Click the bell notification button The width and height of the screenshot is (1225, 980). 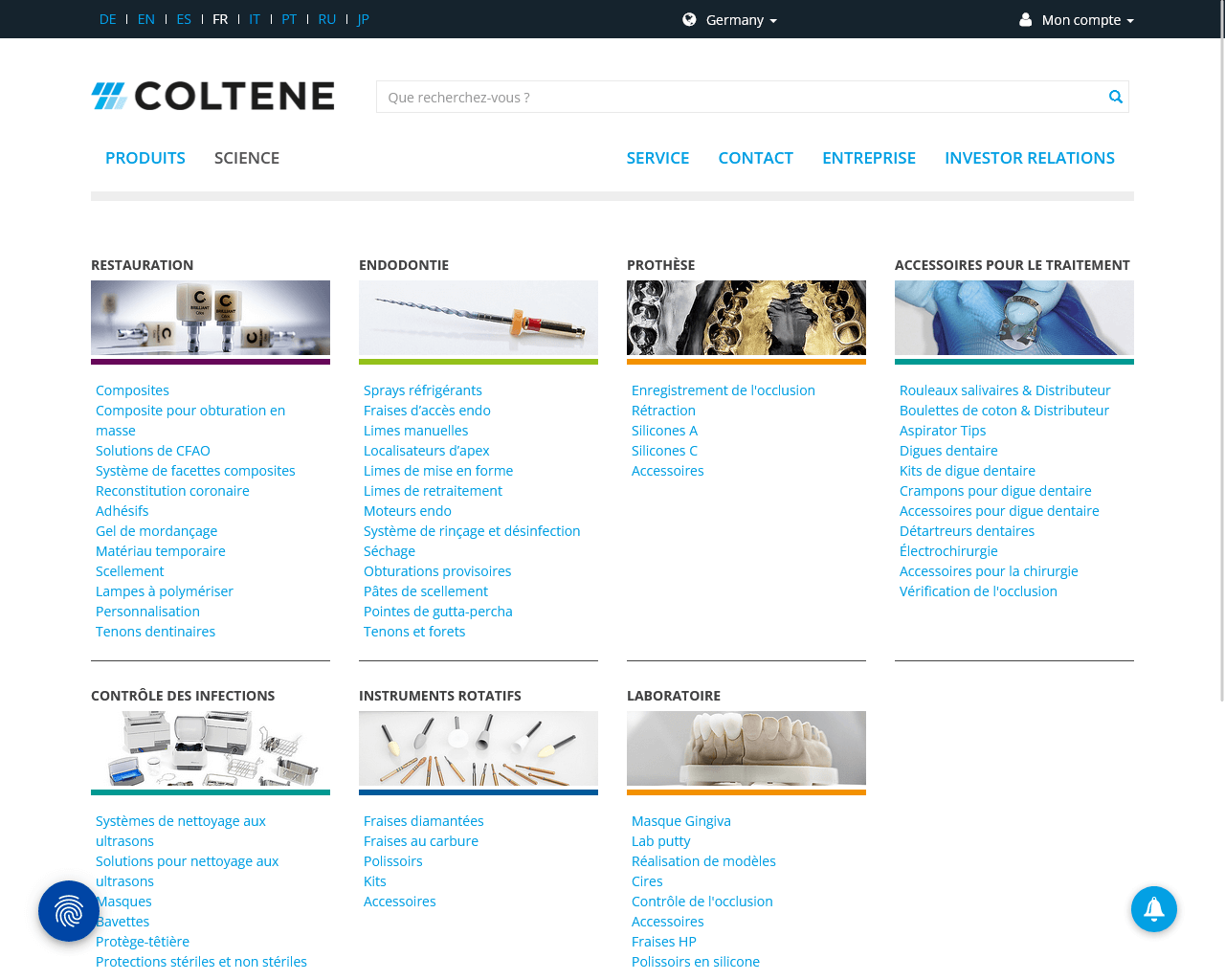click(1154, 909)
